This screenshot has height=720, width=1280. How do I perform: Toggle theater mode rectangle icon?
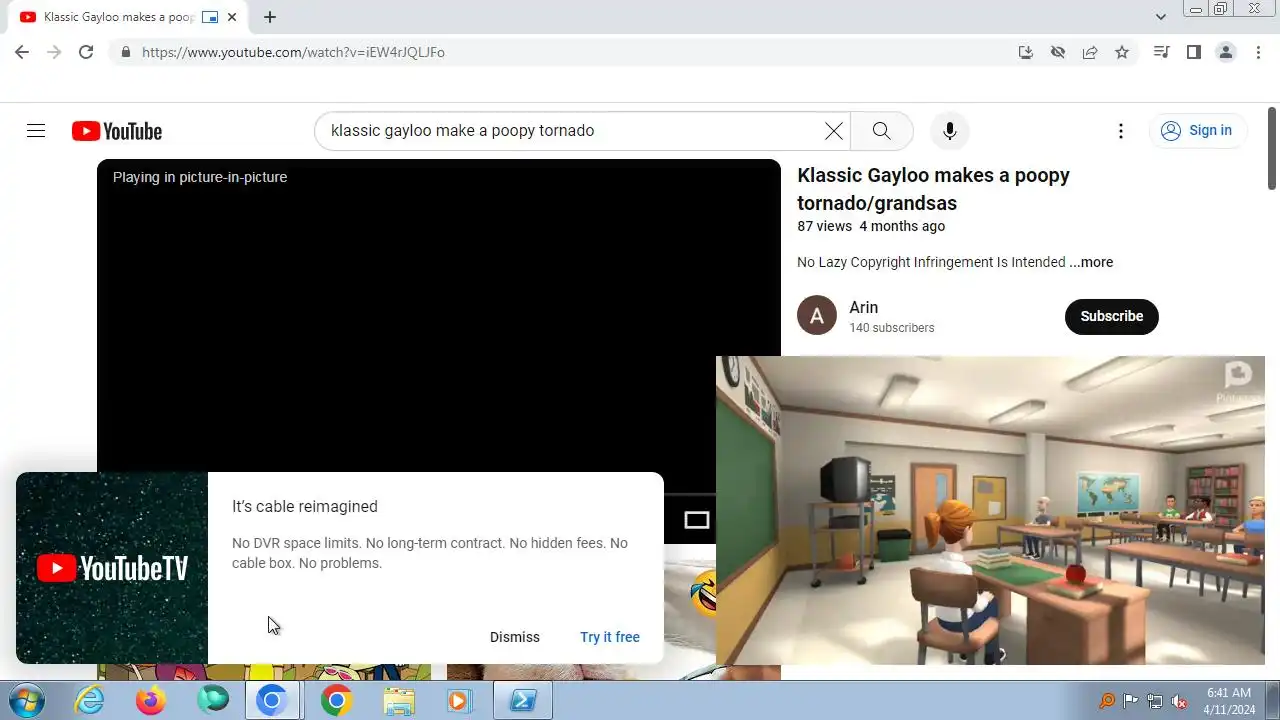tap(697, 520)
